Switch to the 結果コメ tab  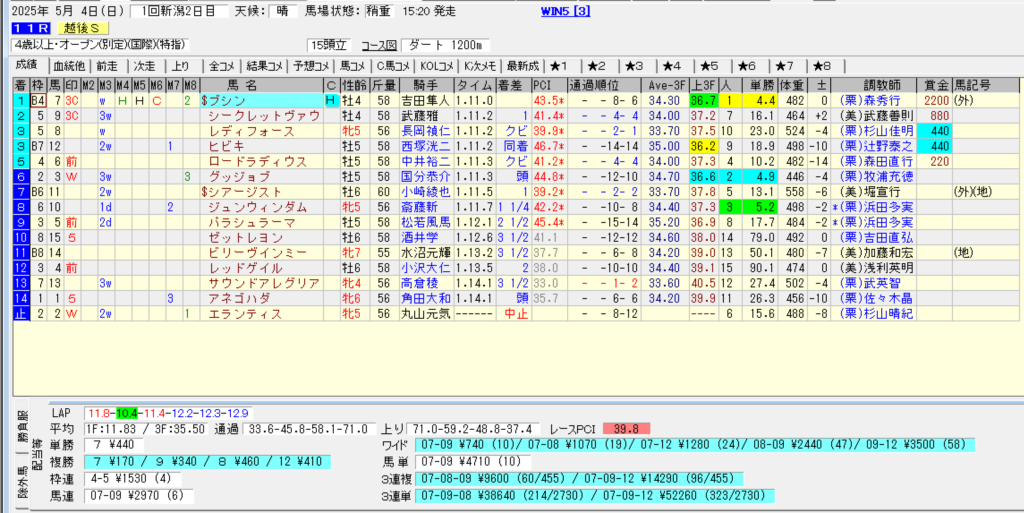pos(265,66)
